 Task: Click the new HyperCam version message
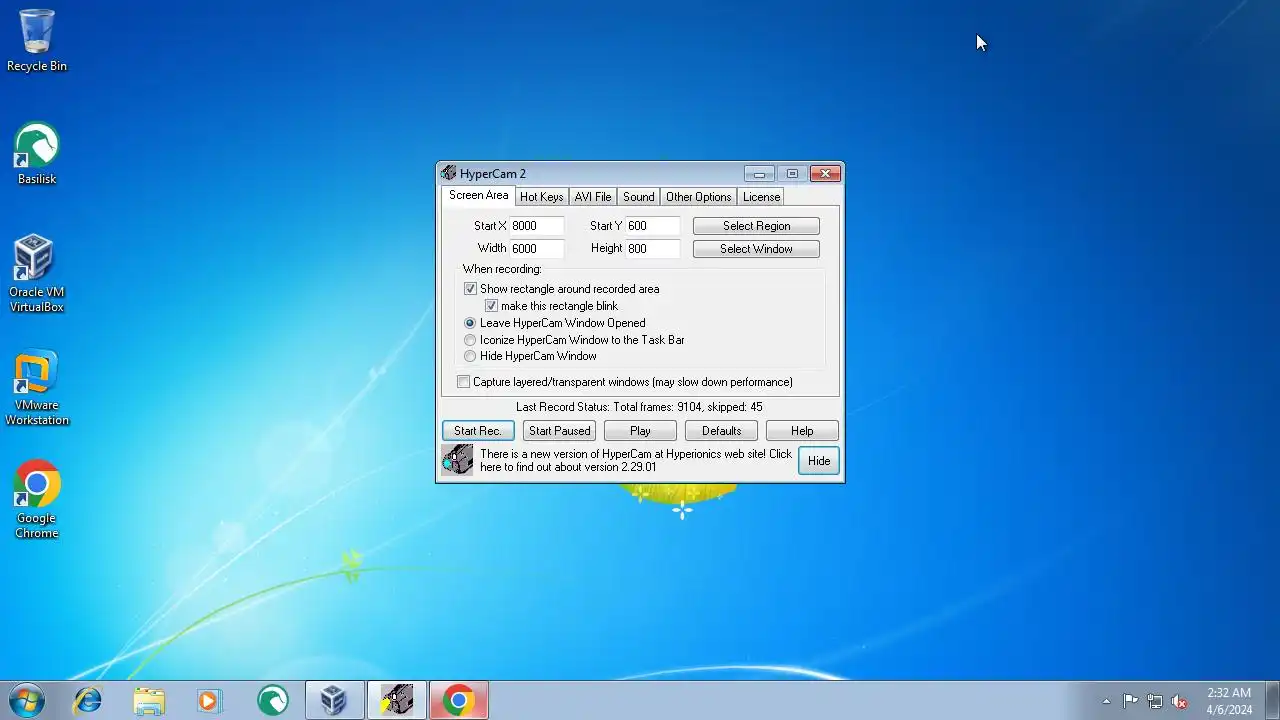click(636, 460)
